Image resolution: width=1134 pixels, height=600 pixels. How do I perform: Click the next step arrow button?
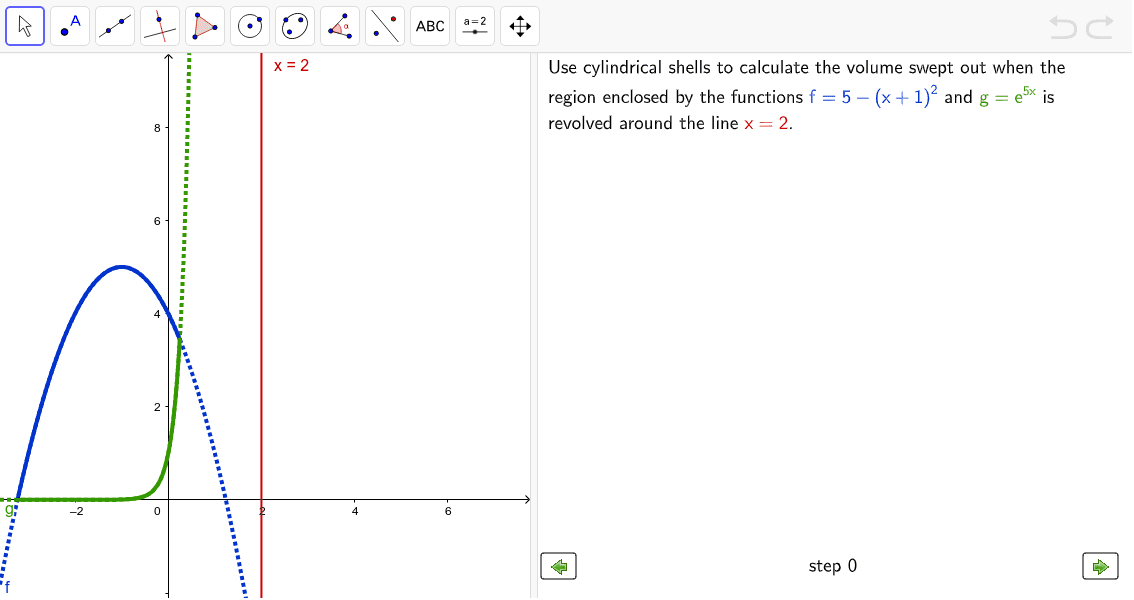pyautogui.click(x=1100, y=566)
